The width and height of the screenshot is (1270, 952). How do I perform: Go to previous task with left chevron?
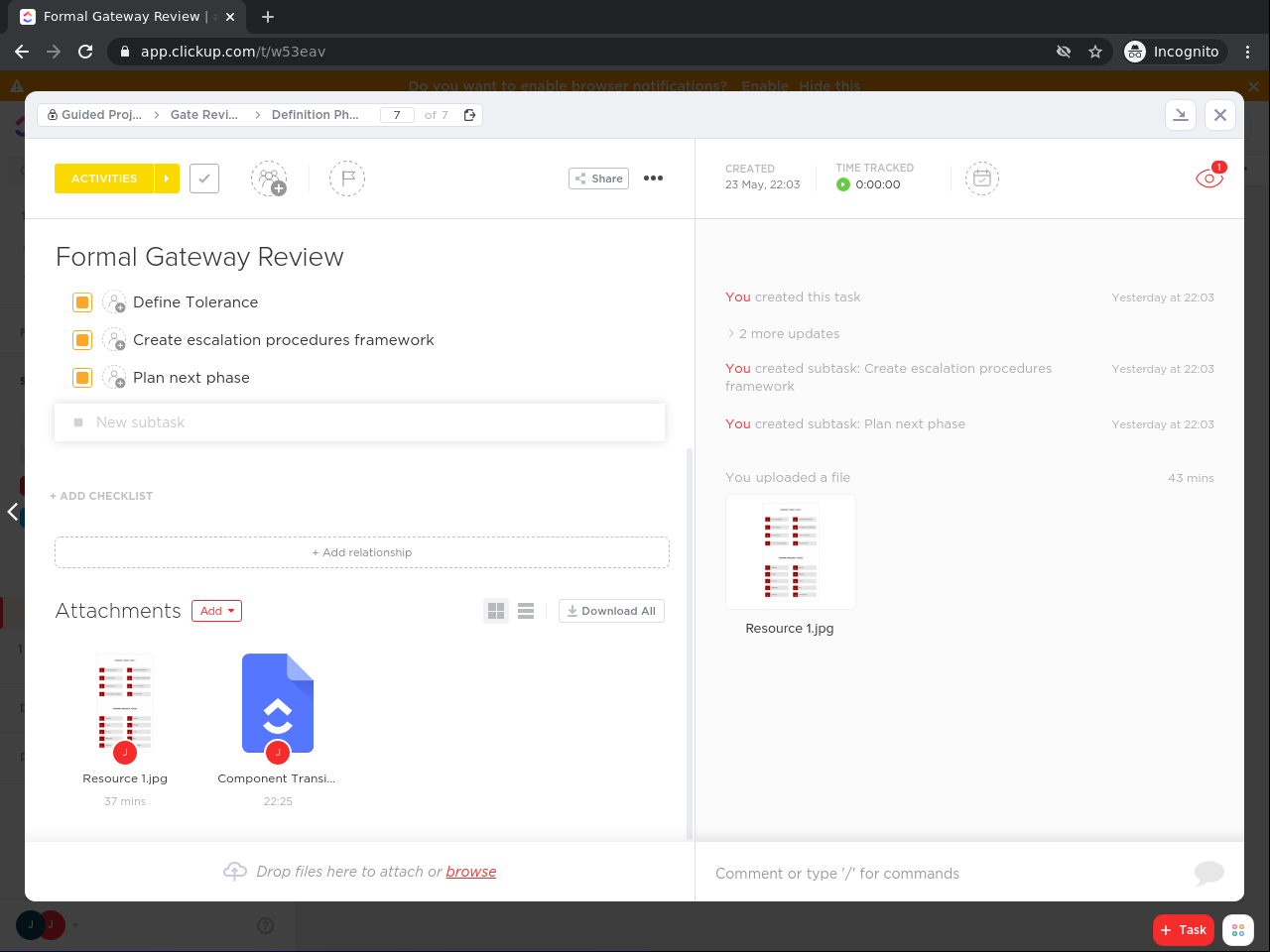[13, 512]
